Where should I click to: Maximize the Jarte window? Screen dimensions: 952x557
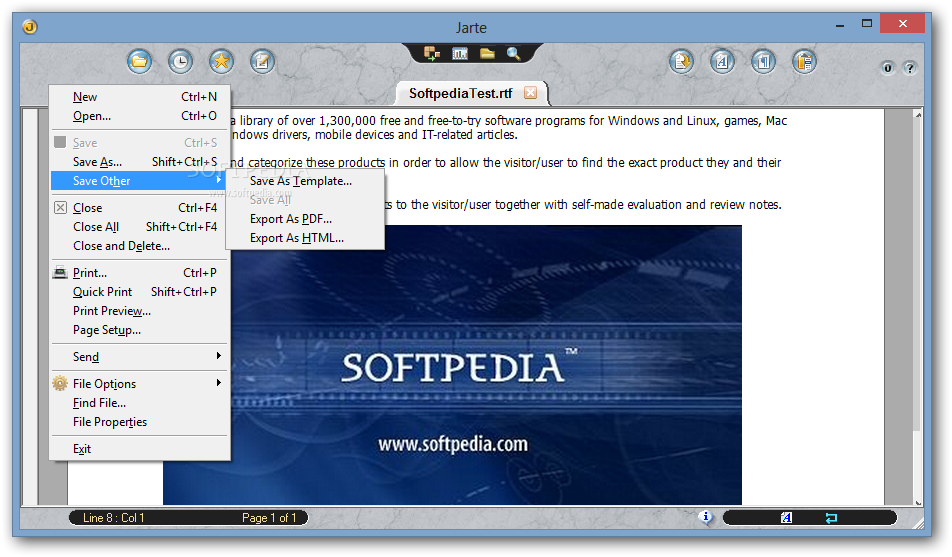(x=866, y=24)
